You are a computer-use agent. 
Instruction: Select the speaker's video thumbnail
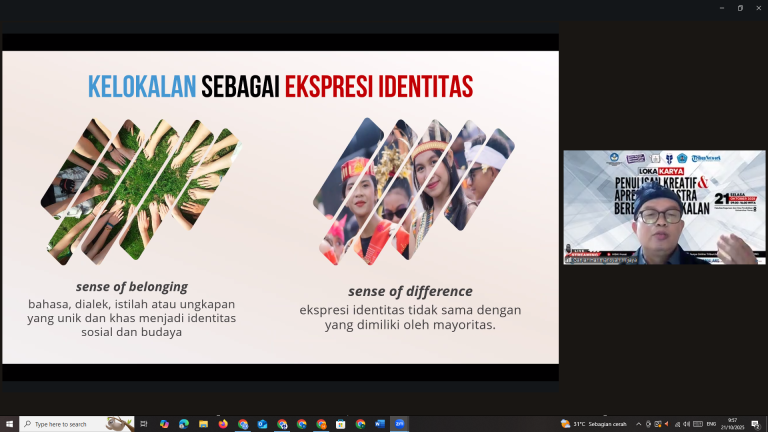[x=664, y=207]
